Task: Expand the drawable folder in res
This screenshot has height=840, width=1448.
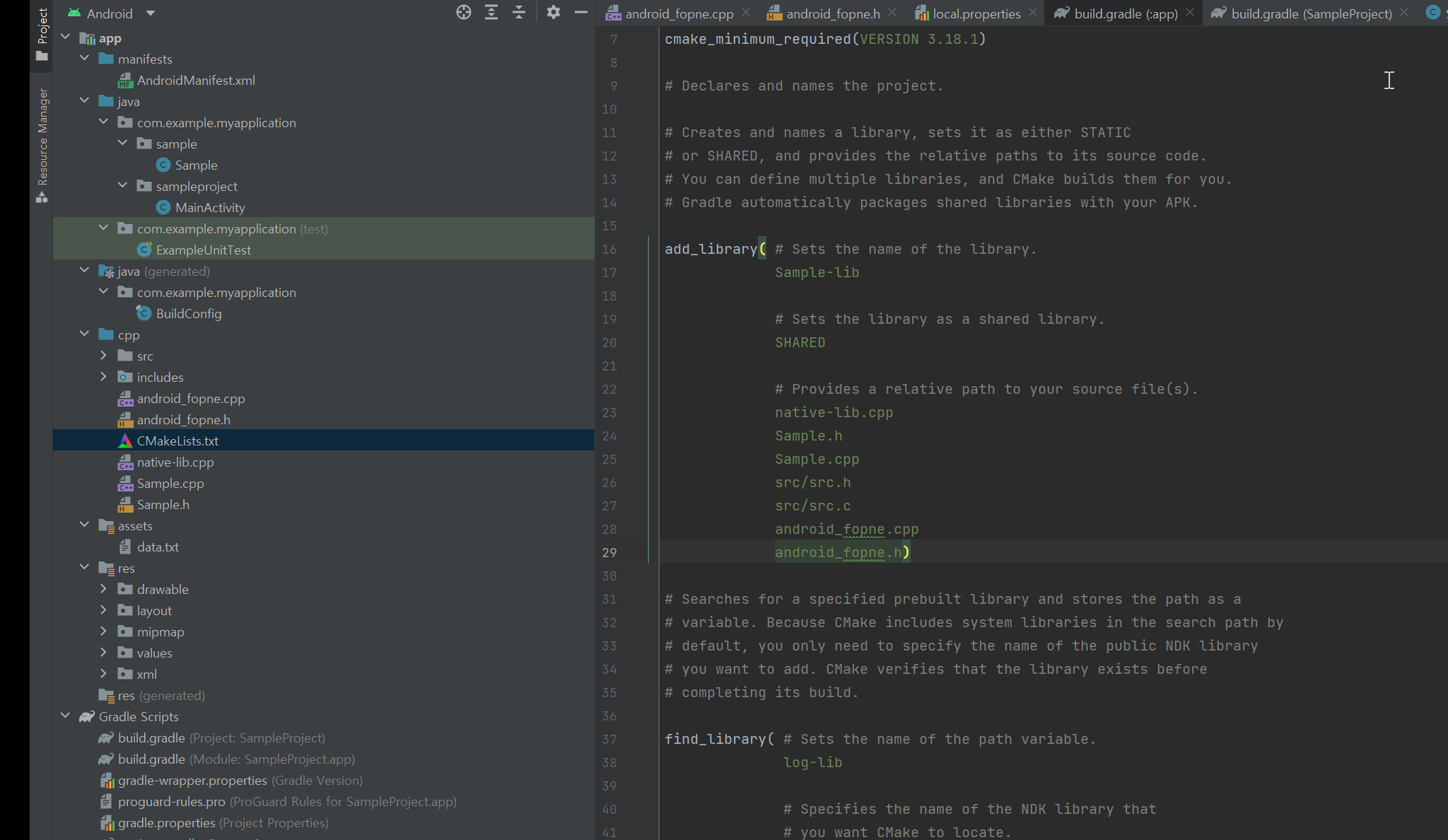Action: coord(103,589)
